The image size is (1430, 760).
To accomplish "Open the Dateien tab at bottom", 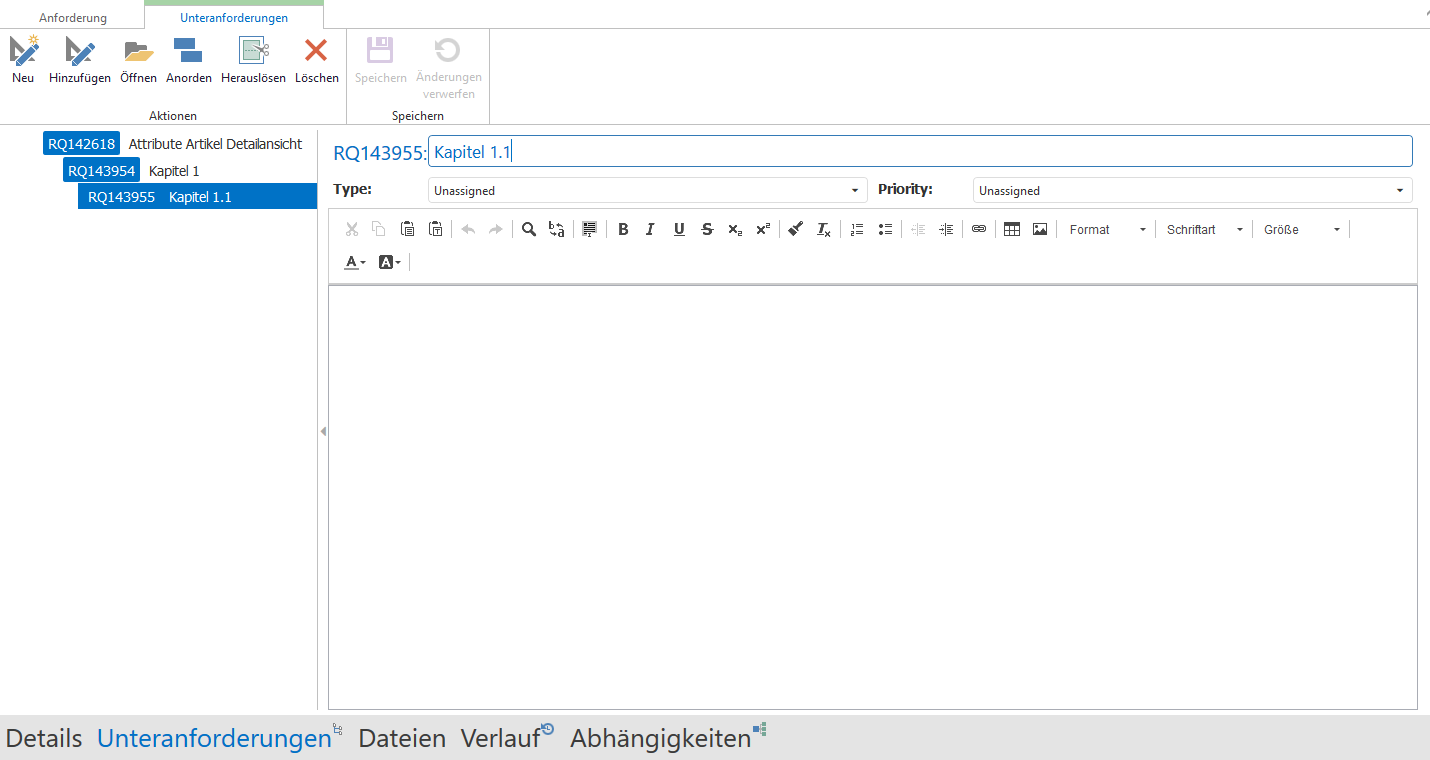I will tap(401, 739).
